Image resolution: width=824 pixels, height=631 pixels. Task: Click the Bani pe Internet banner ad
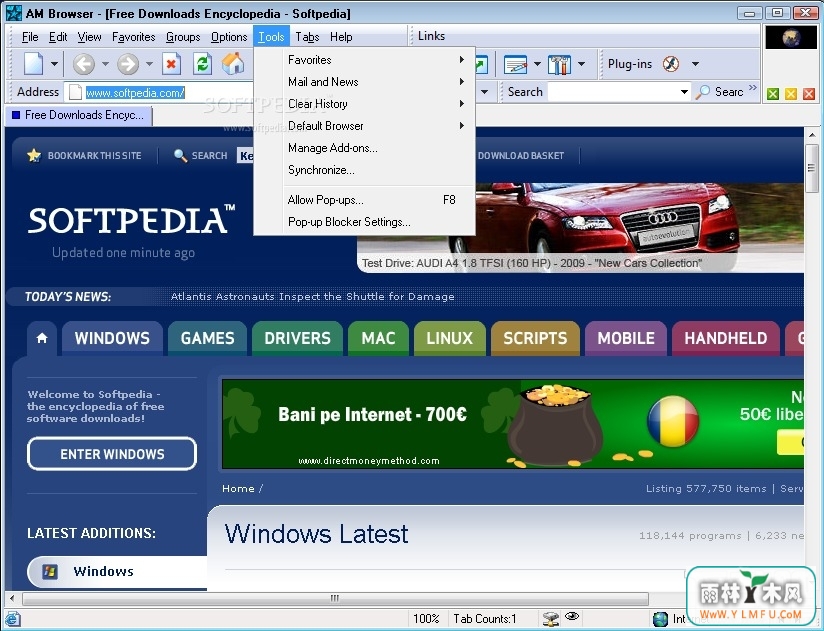[512, 424]
